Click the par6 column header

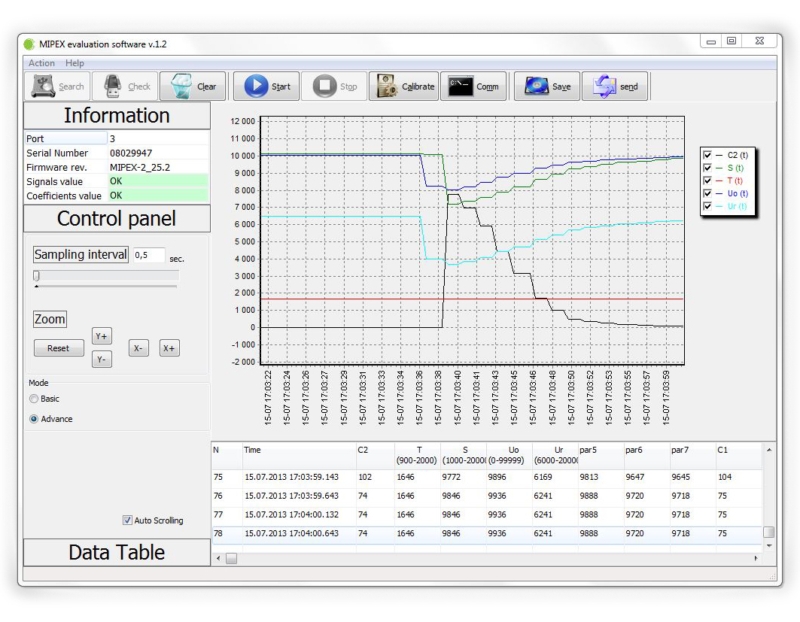647,455
